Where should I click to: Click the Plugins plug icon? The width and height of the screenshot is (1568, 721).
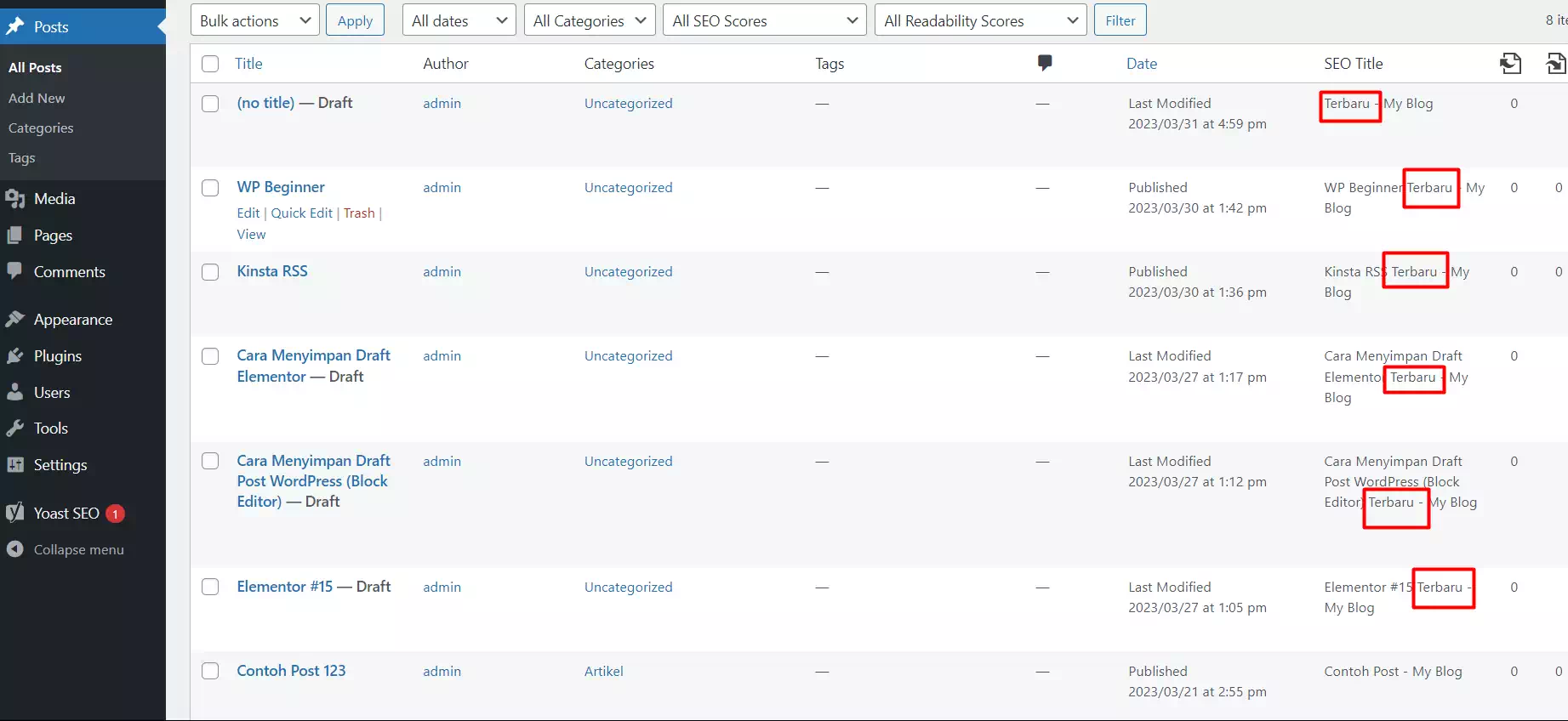tap(15, 356)
